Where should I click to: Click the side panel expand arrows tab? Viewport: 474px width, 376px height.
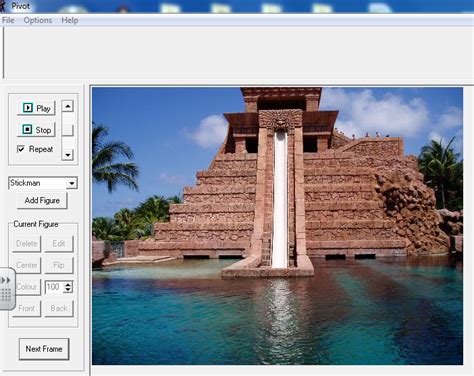(x=7, y=289)
